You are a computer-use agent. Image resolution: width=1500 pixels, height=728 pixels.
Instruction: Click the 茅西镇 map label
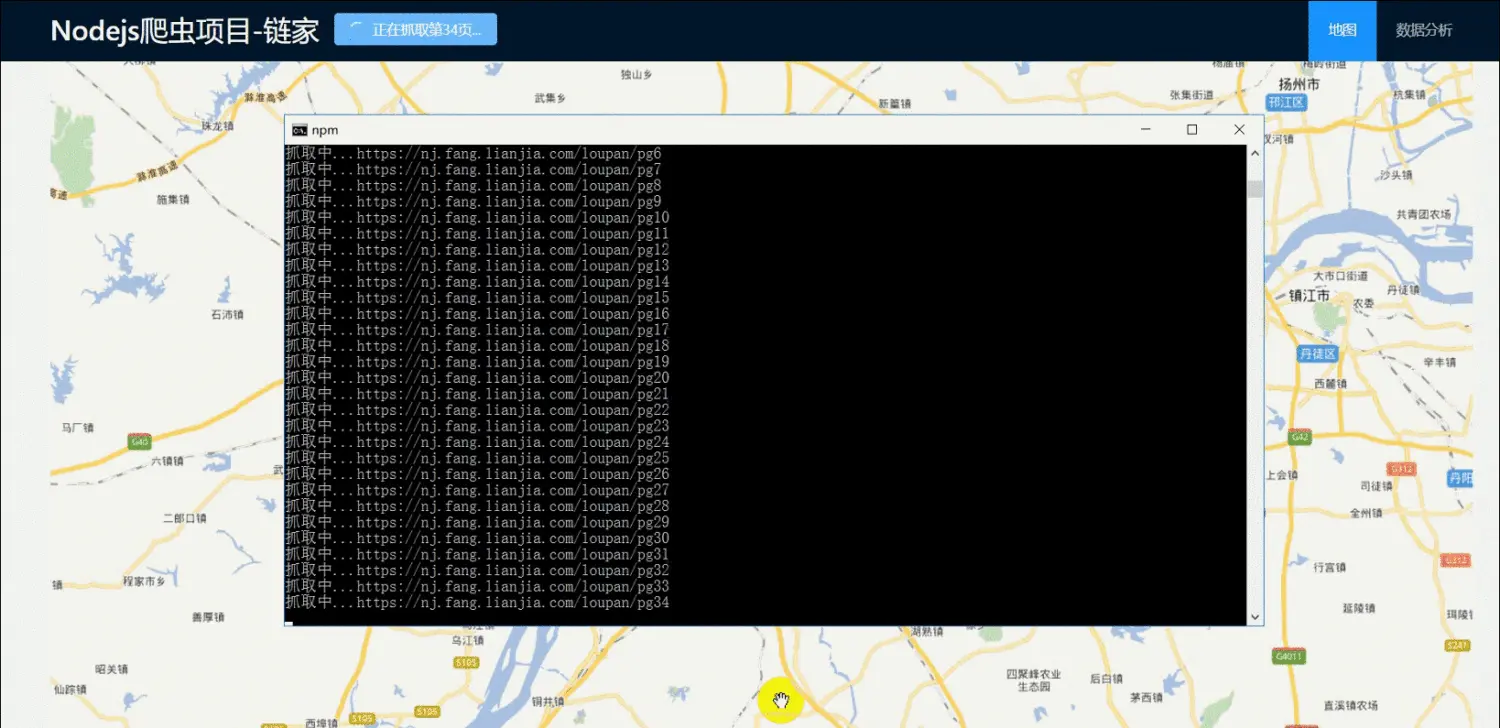tap(1146, 698)
